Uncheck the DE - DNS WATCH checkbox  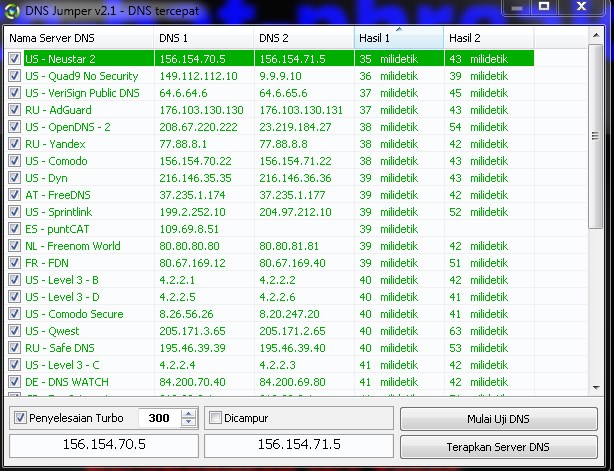pyautogui.click(x=14, y=382)
